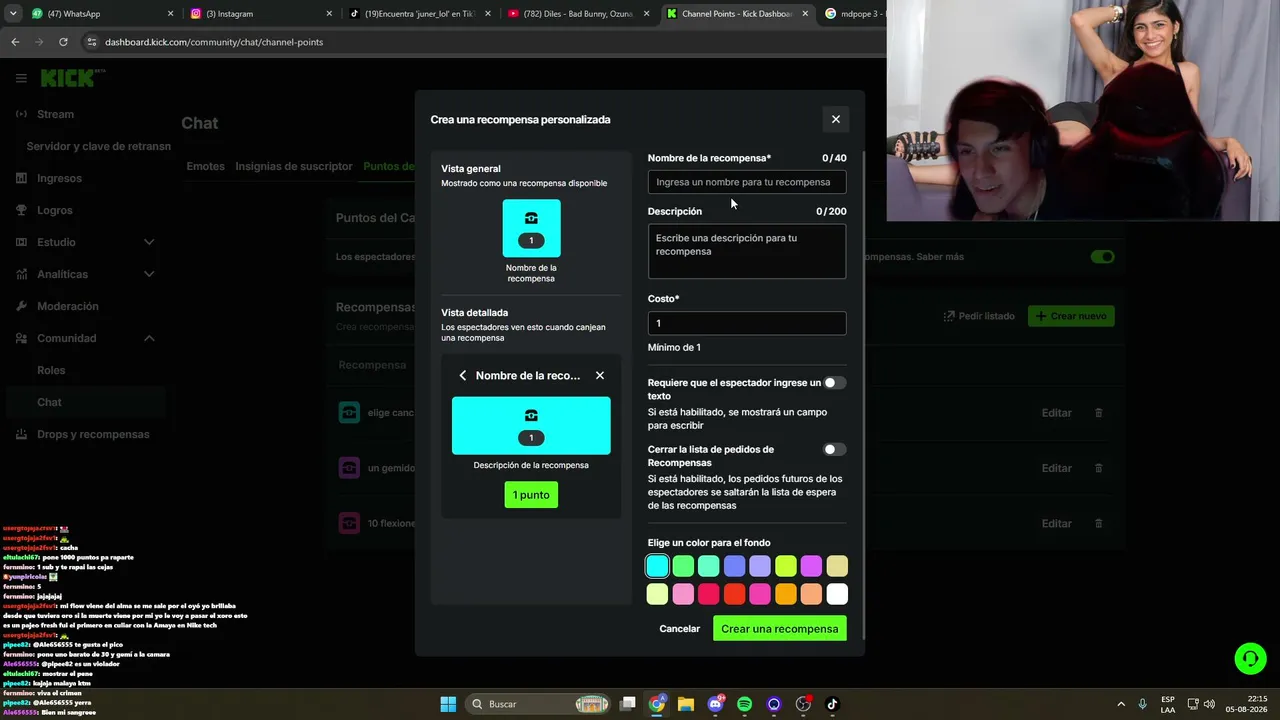The image size is (1280, 720).
Task: Select Roles under Comunidad
Action: point(51,370)
